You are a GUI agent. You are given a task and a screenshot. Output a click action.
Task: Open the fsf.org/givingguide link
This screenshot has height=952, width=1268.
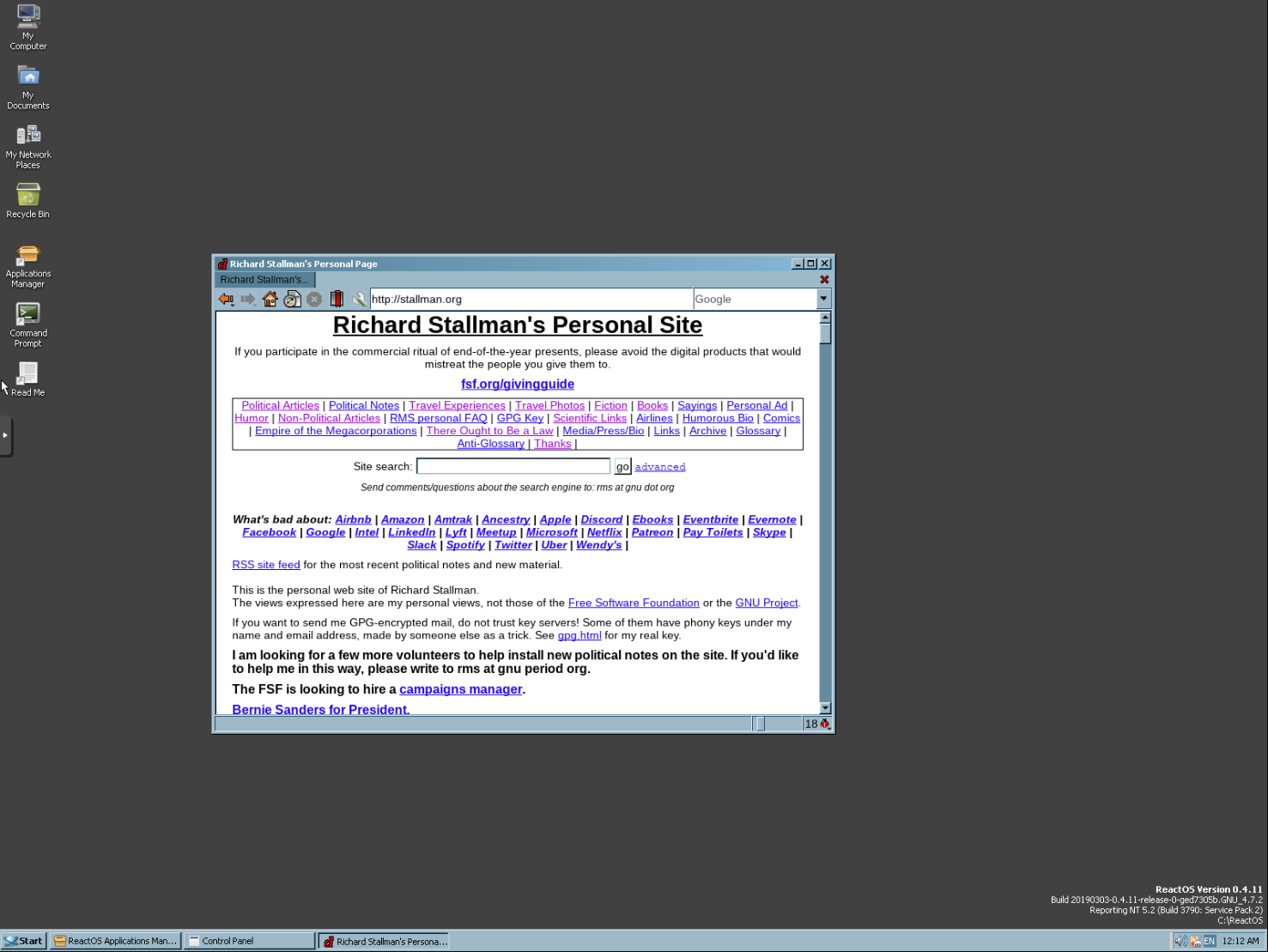[x=518, y=384]
